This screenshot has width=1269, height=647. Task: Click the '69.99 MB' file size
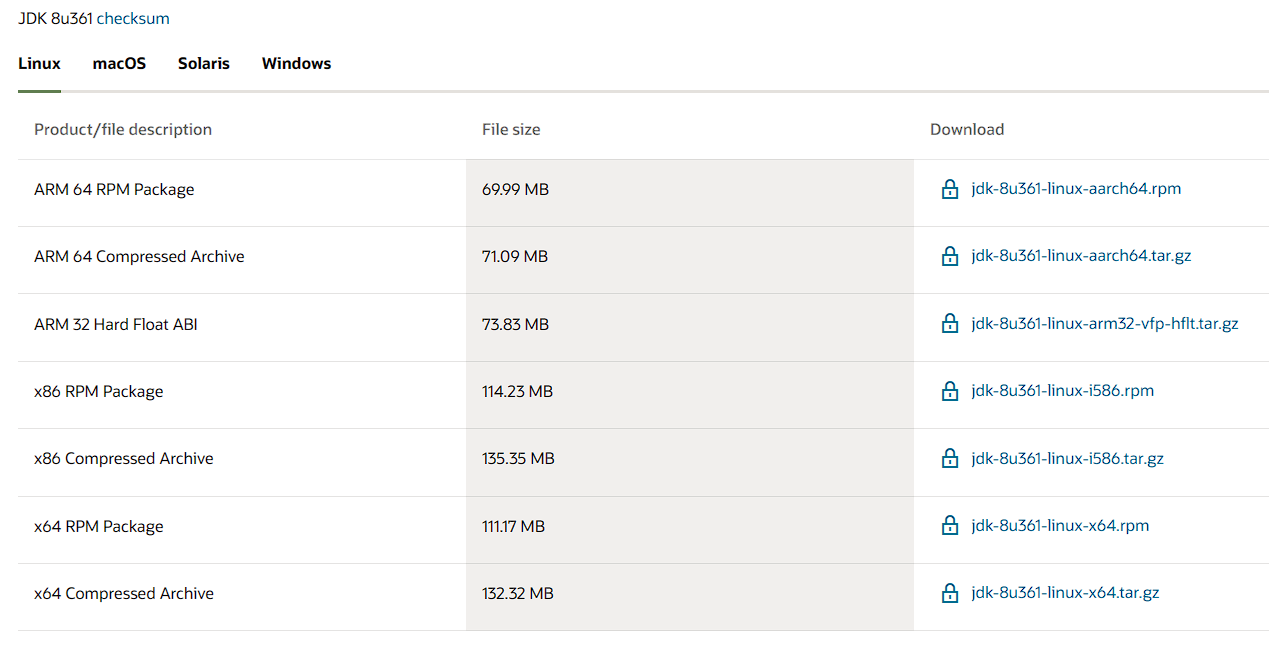click(x=515, y=189)
